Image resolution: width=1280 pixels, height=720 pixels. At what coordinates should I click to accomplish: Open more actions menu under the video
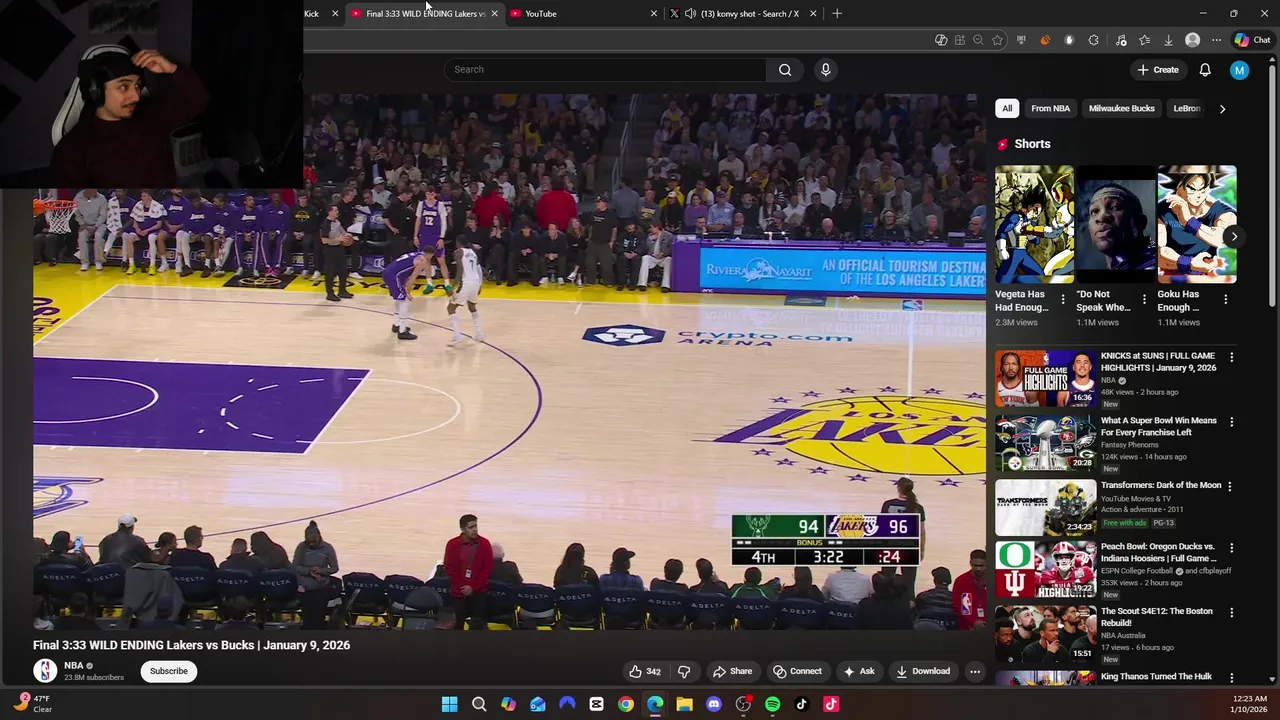point(975,671)
